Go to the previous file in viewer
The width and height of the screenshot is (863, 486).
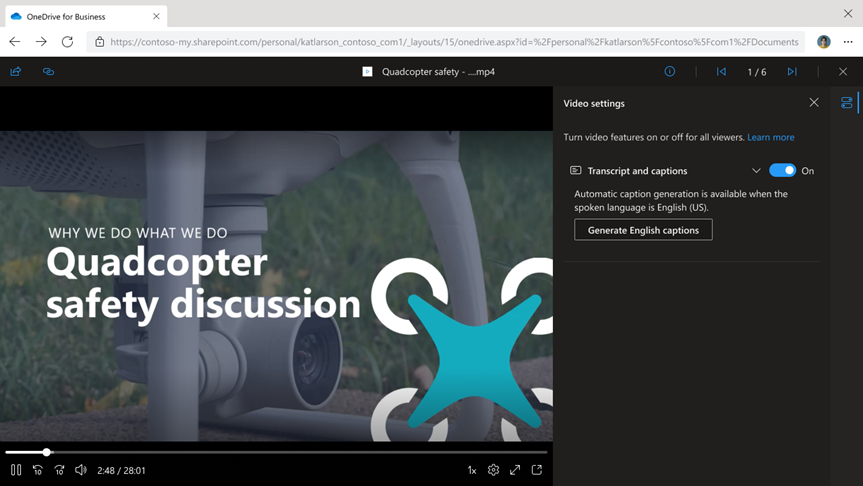tap(721, 72)
